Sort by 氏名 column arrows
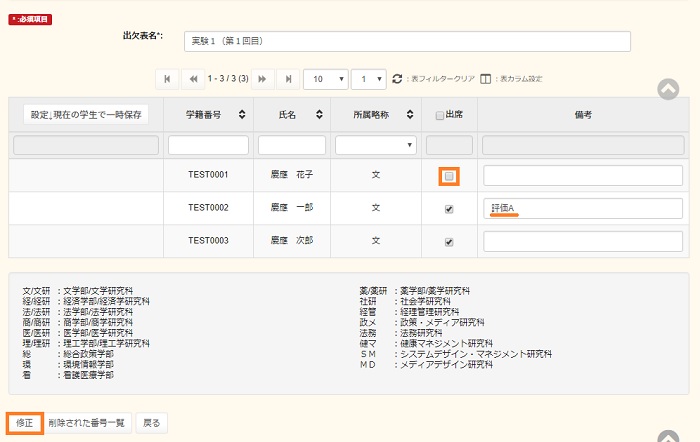The height and width of the screenshot is (442, 700). pos(318,115)
